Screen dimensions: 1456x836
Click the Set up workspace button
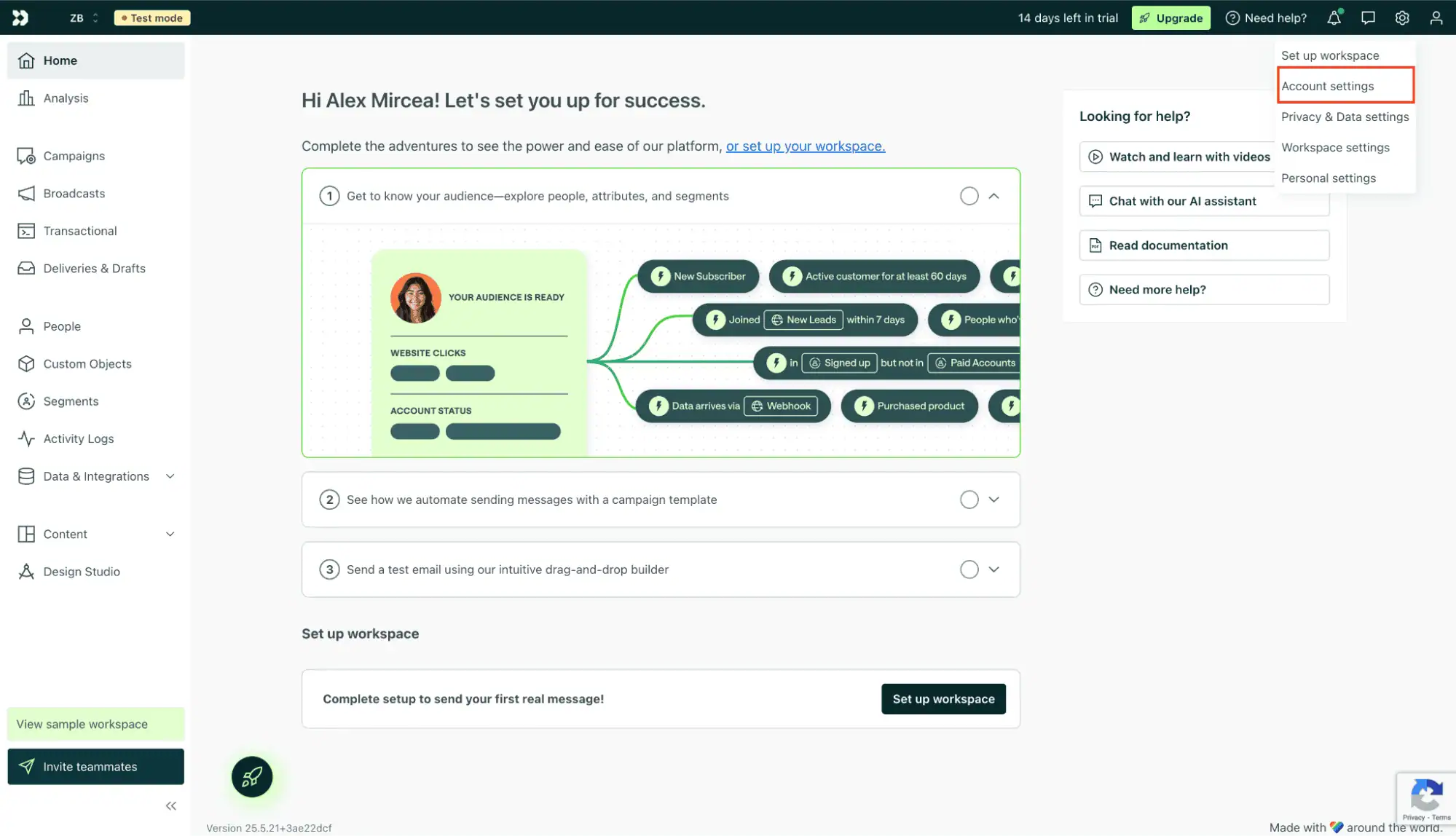coord(943,698)
